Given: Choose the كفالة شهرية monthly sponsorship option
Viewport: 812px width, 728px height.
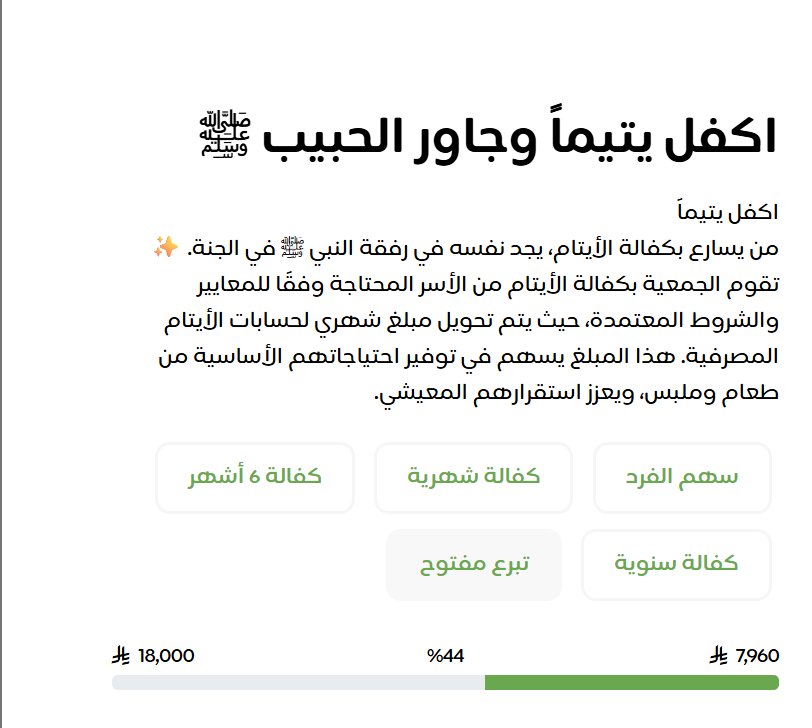Looking at the screenshot, I should pyautogui.click(x=473, y=477).
